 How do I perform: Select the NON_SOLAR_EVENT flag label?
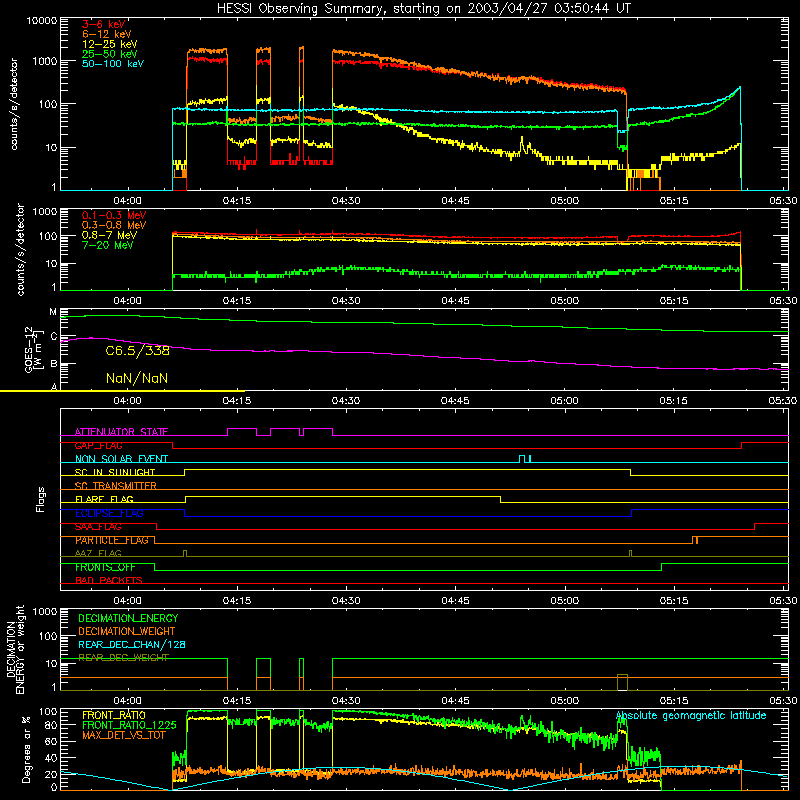[121, 459]
